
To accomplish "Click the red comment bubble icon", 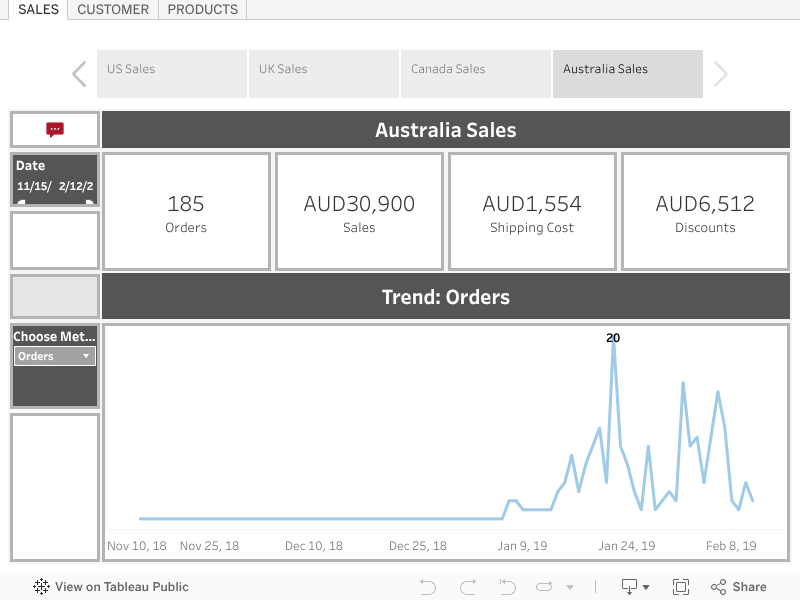I will click(x=55, y=130).
